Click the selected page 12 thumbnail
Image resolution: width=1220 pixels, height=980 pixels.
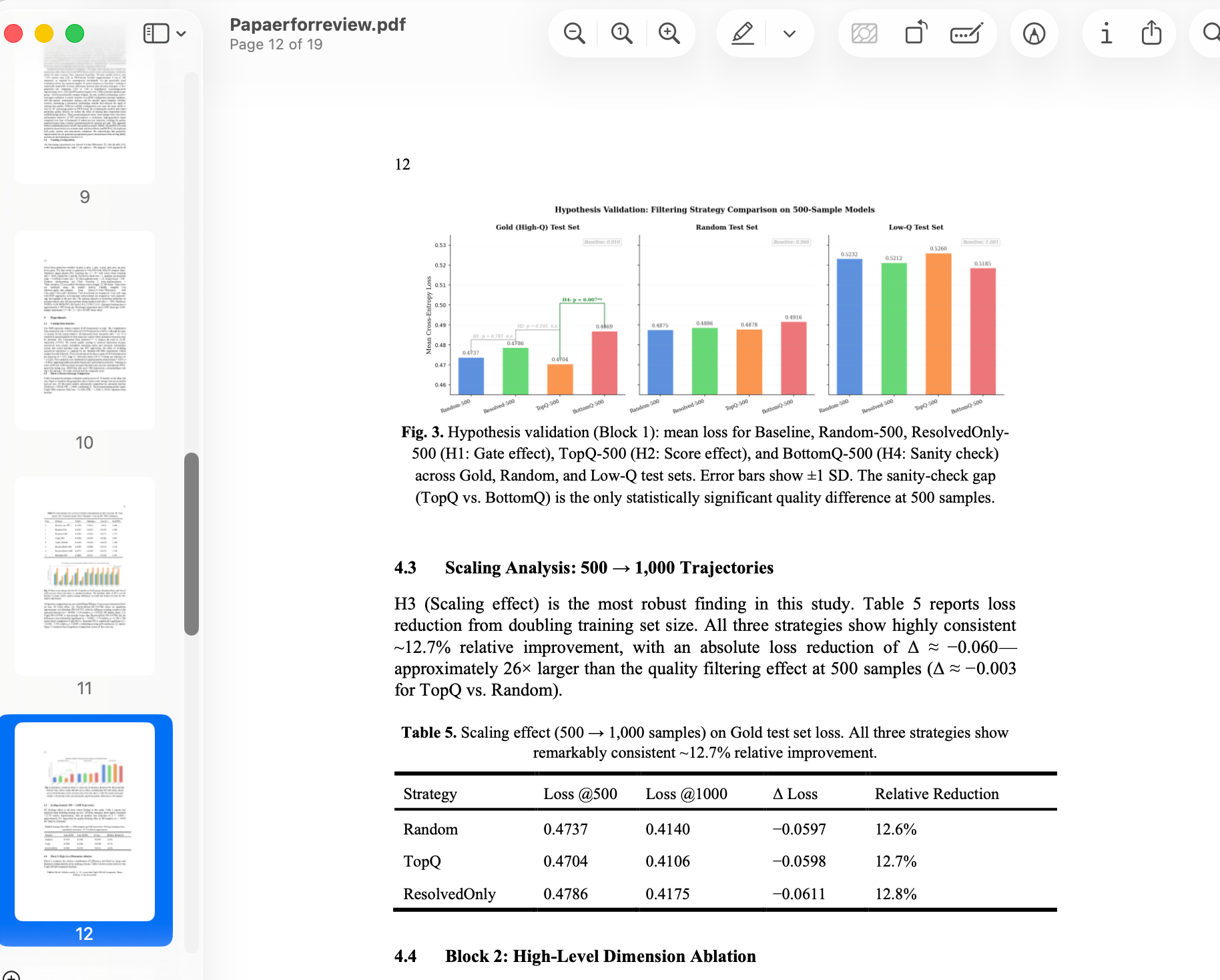(x=85, y=821)
